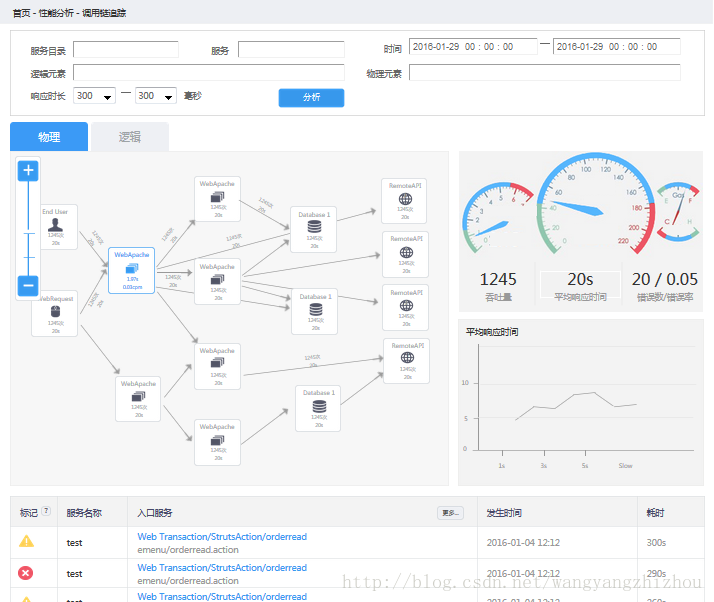Click the 服务目录 input field
Image resolution: width=714 pixels, height=602 pixels.
(x=126, y=50)
